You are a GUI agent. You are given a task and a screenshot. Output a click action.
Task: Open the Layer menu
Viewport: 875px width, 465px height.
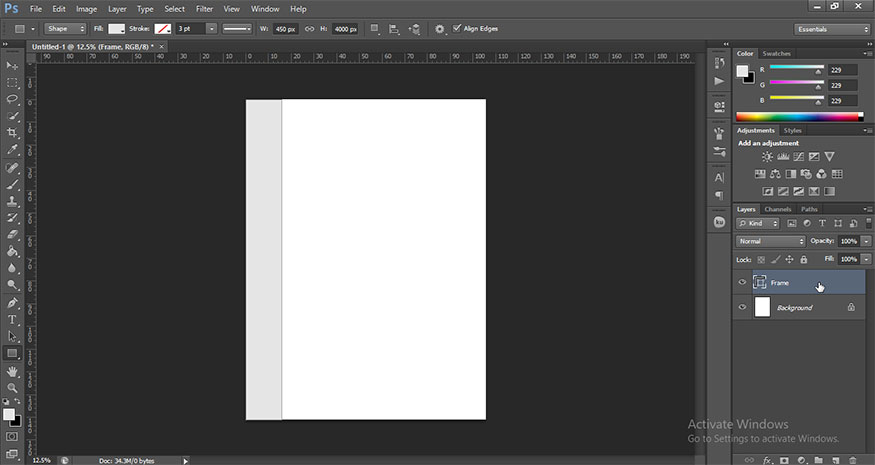click(x=117, y=9)
